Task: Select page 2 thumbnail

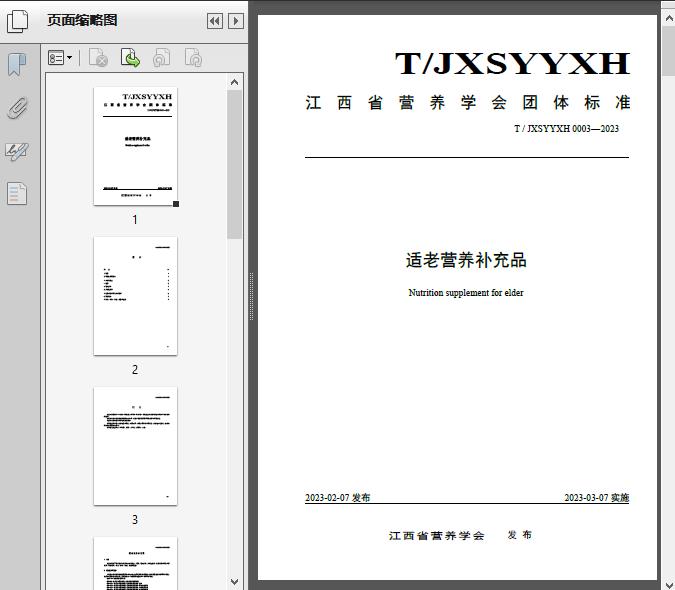Action: tap(135, 296)
